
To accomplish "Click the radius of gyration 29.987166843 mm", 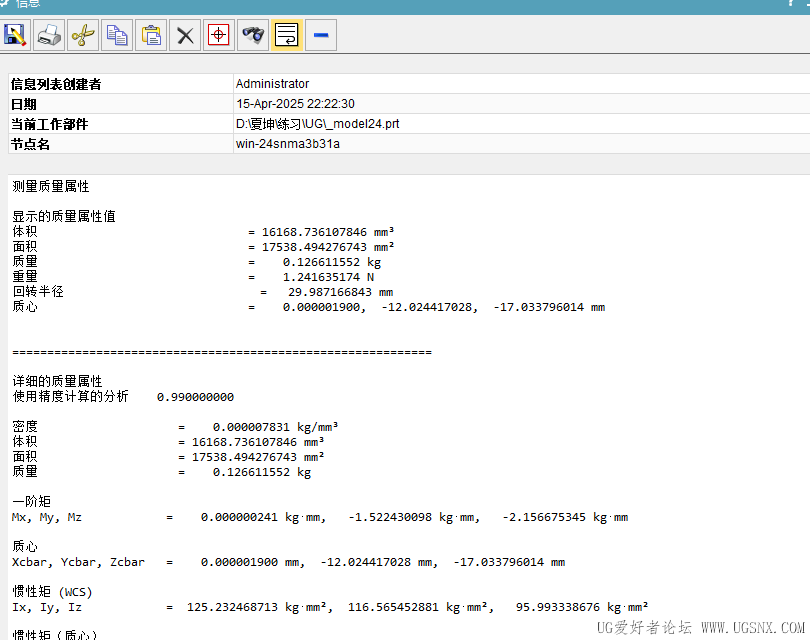I will (x=340, y=292).
